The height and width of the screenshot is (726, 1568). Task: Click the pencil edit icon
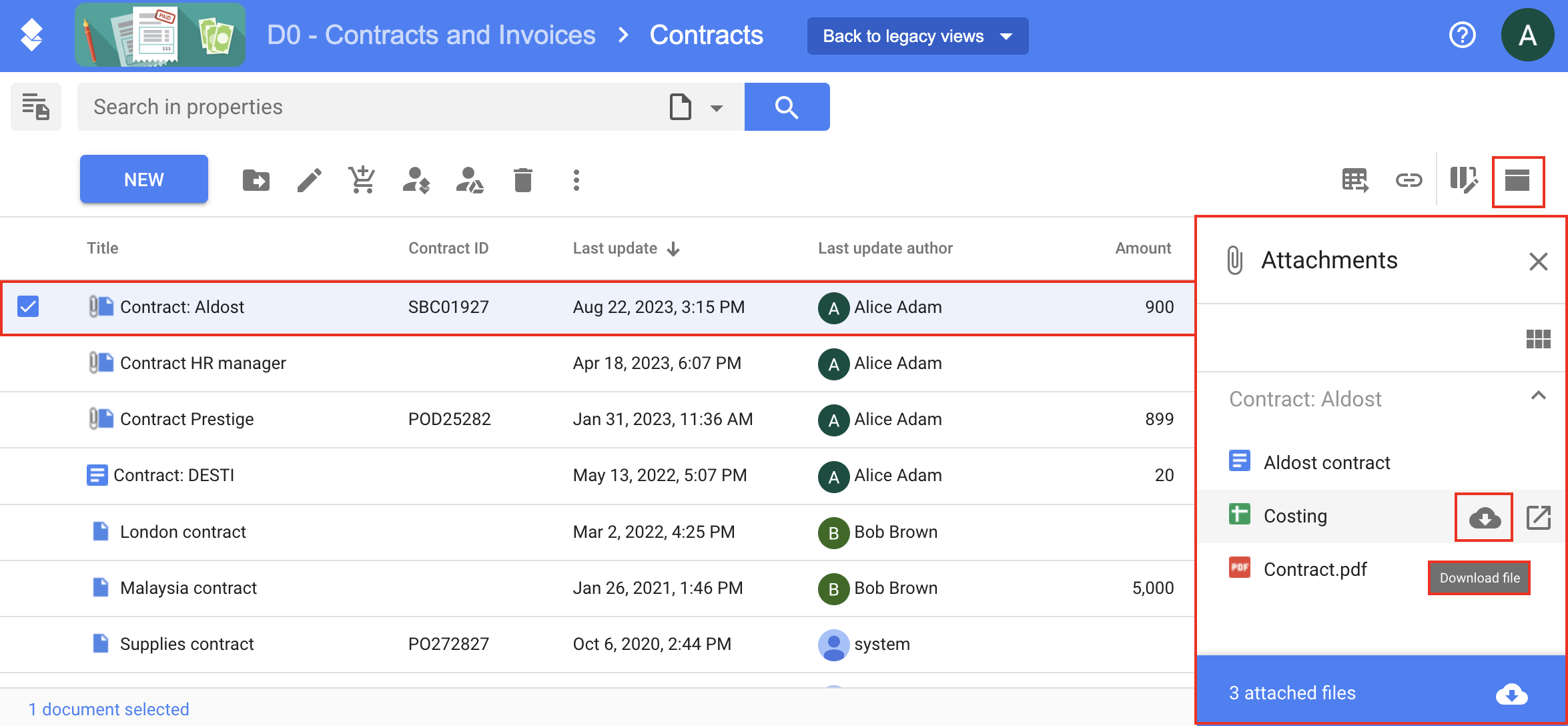[x=309, y=180]
